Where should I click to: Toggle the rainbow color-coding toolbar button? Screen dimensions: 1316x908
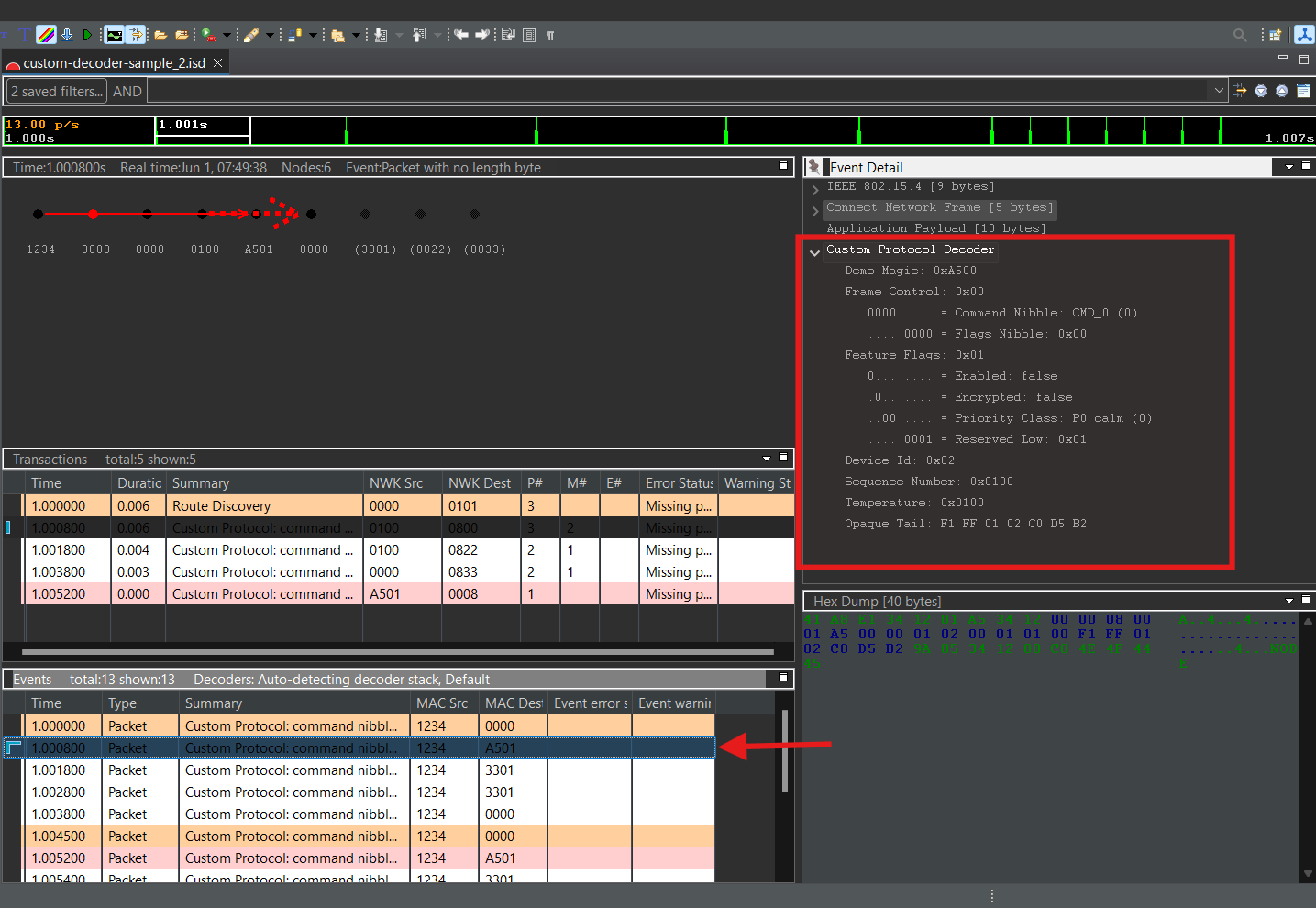tap(46, 35)
